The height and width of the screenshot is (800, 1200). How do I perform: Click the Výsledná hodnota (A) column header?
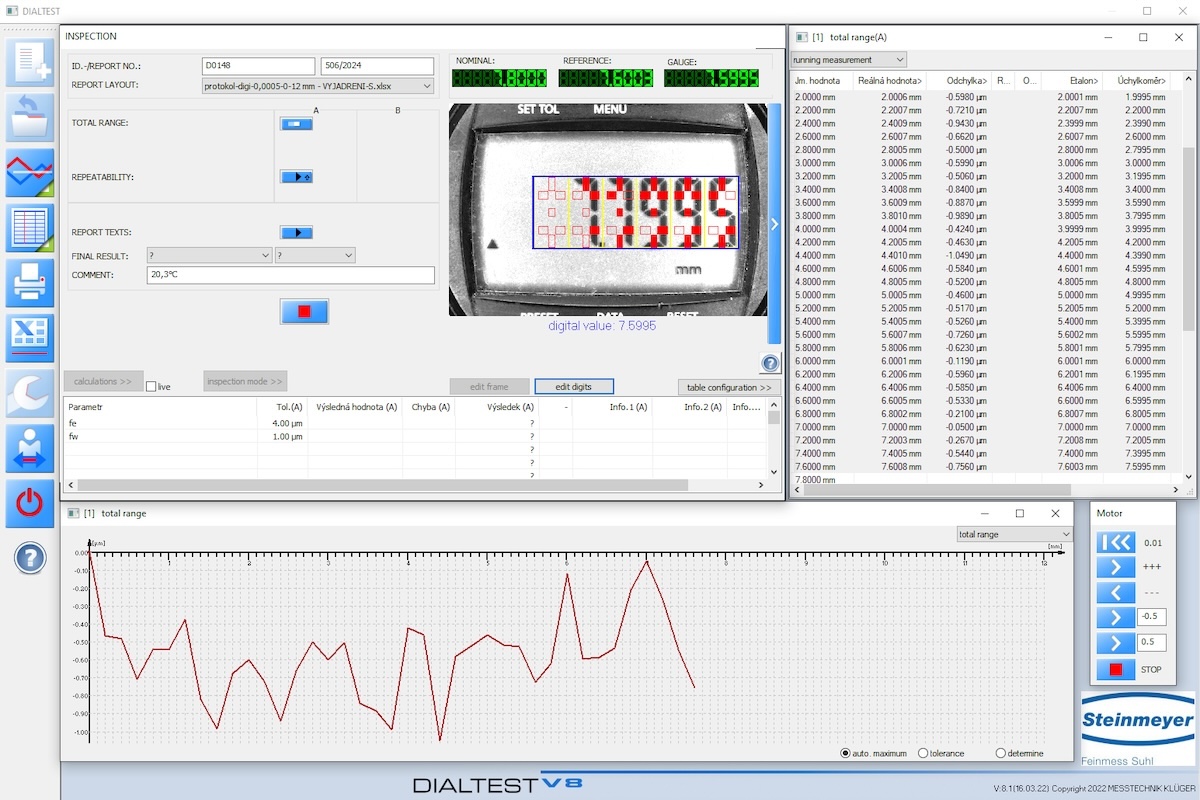point(357,407)
